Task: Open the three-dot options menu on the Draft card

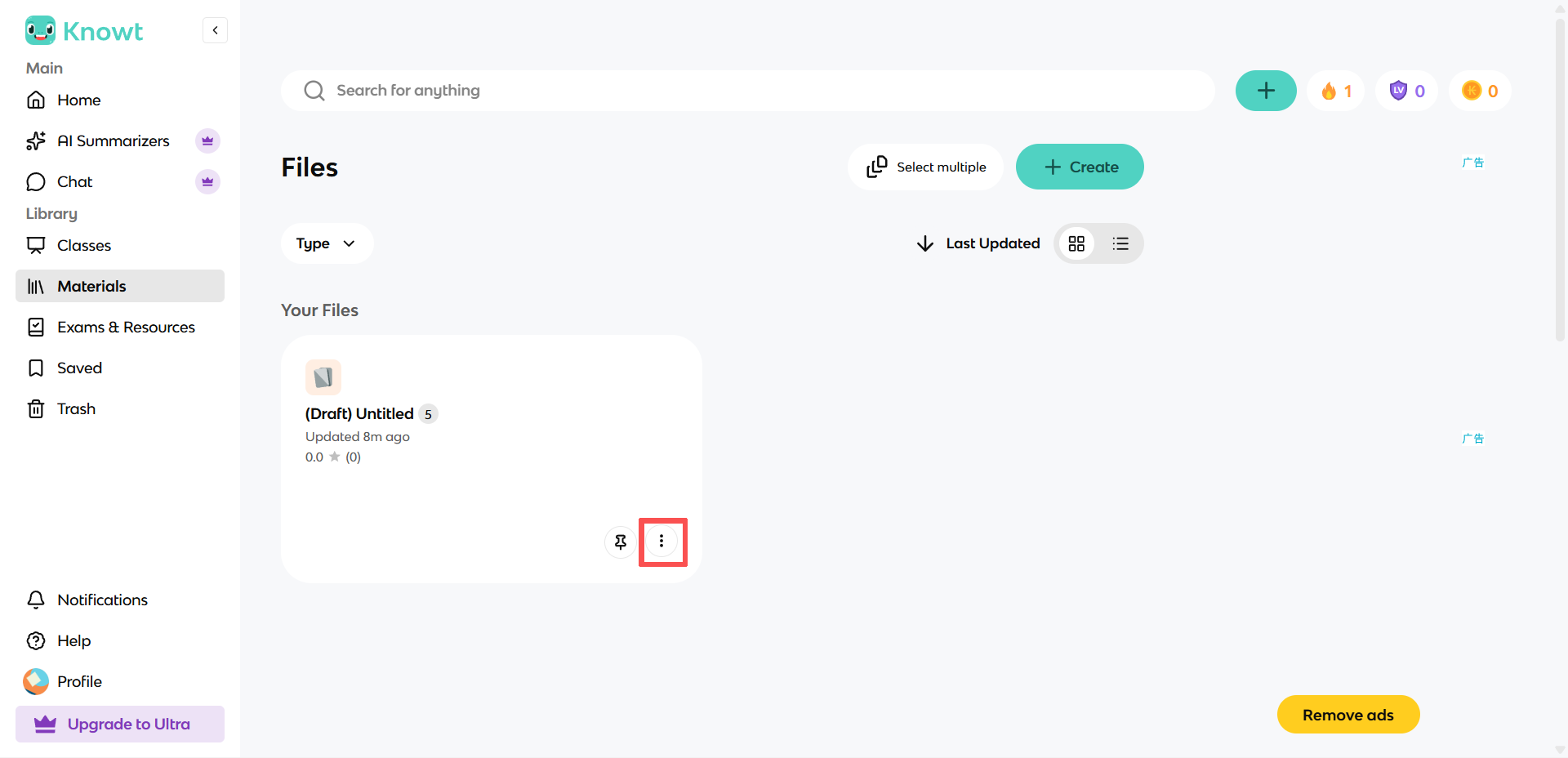Action: (x=661, y=541)
